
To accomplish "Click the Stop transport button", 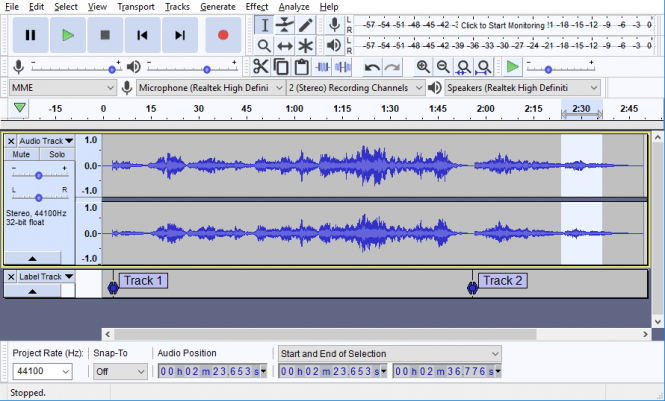I will coord(105,35).
